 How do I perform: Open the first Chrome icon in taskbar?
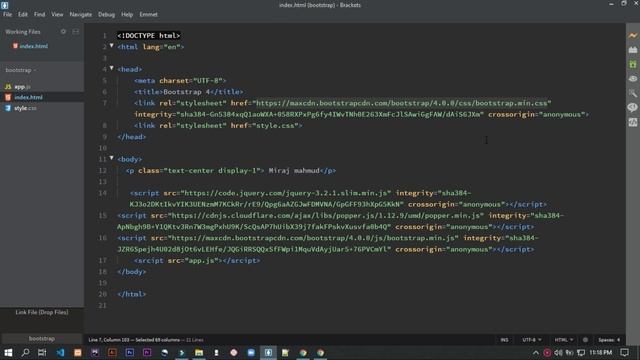303,352
